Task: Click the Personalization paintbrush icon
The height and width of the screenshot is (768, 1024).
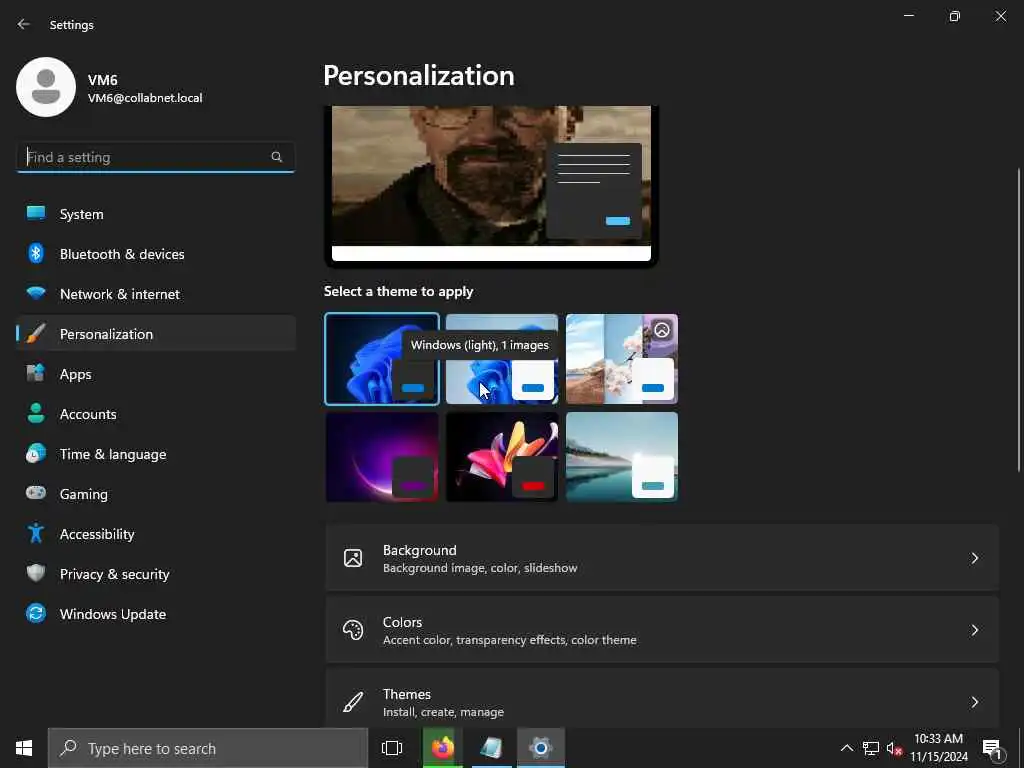Action: click(x=36, y=334)
